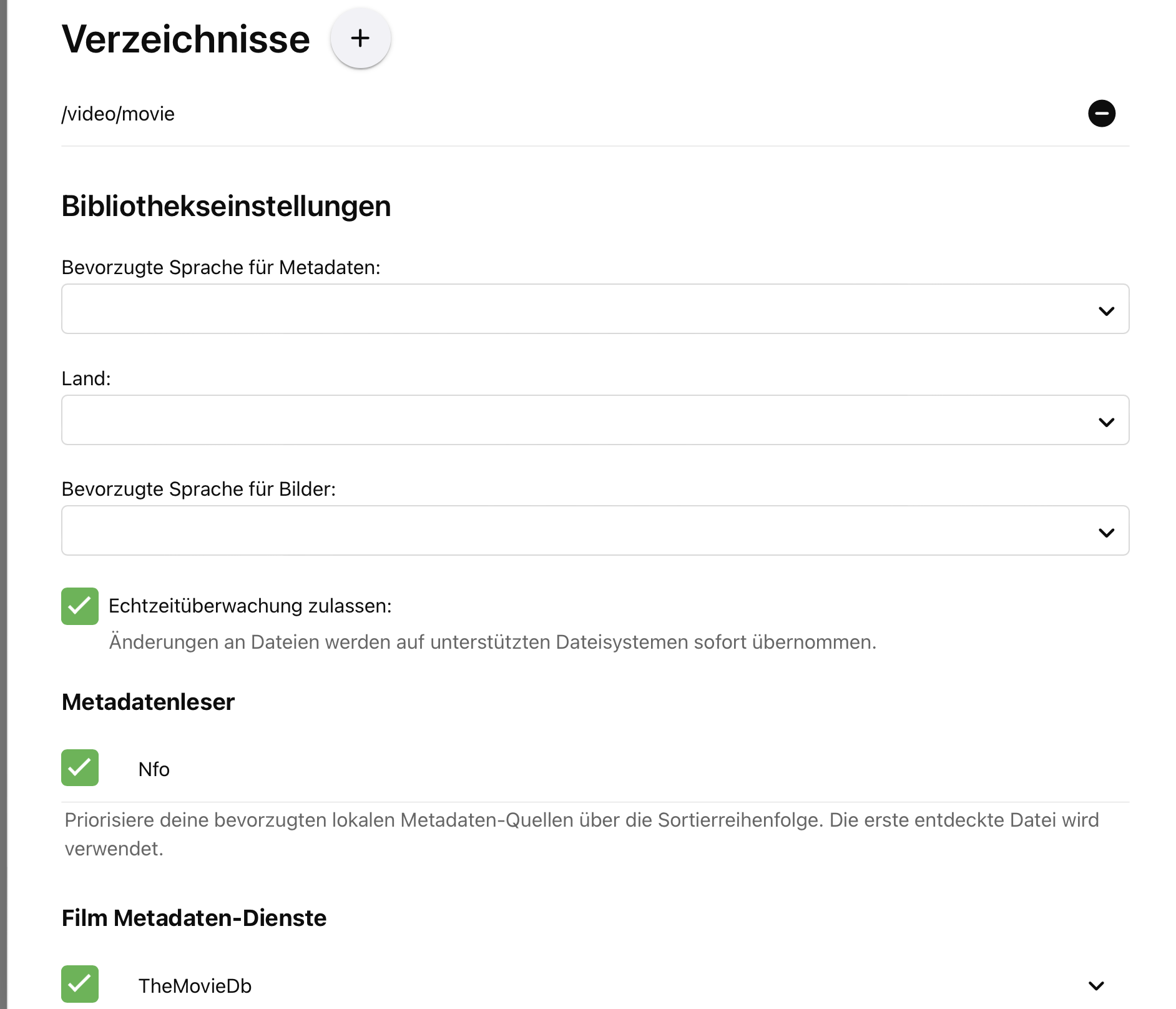Click the down arrow on the TheMovieDb row
1176x1009 pixels.
coord(1096,985)
